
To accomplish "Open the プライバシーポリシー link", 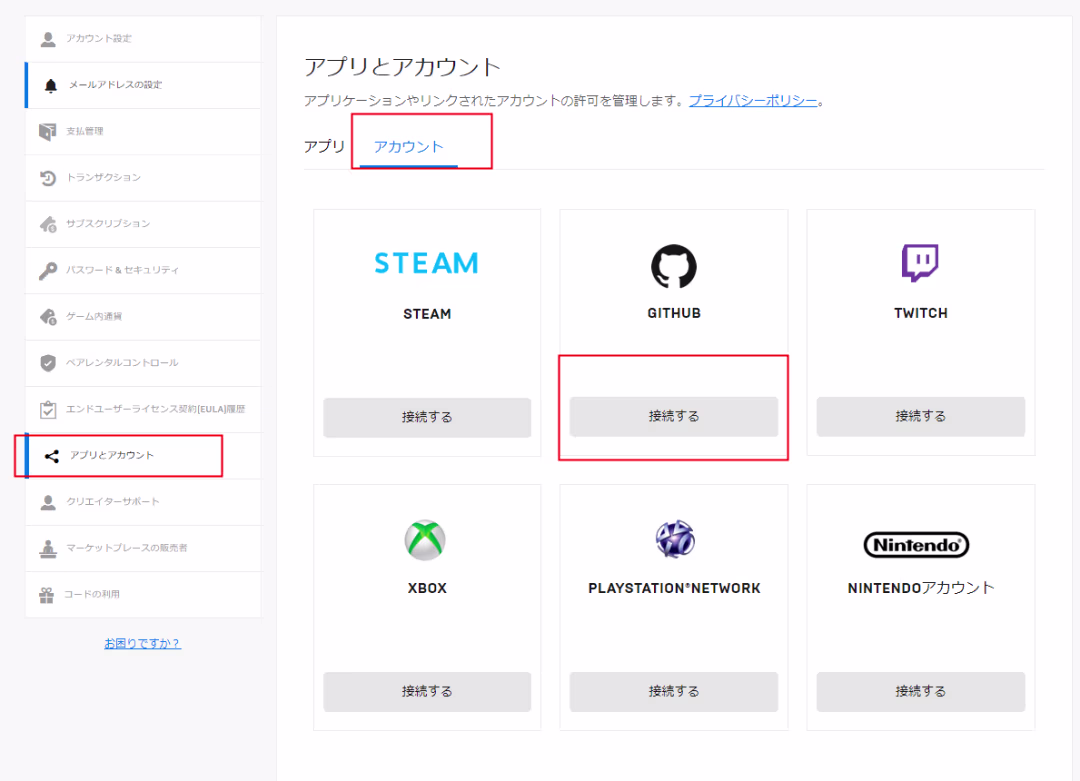I will [753, 101].
